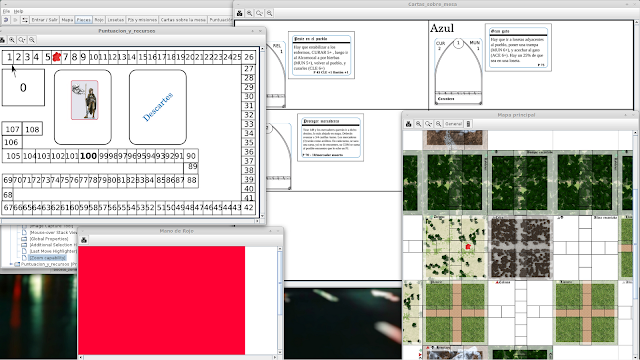This screenshot has height=360, width=640.
Task: Click red marker on Mapa principal map
Action: (x=468, y=247)
